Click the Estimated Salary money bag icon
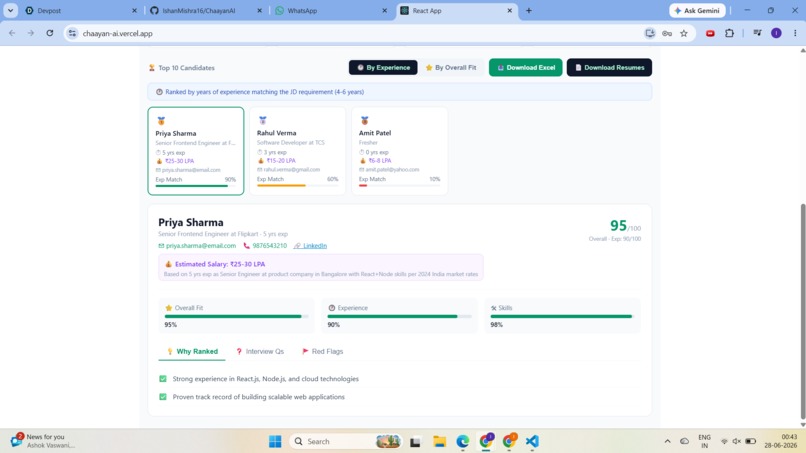806x453 pixels. (x=168, y=264)
